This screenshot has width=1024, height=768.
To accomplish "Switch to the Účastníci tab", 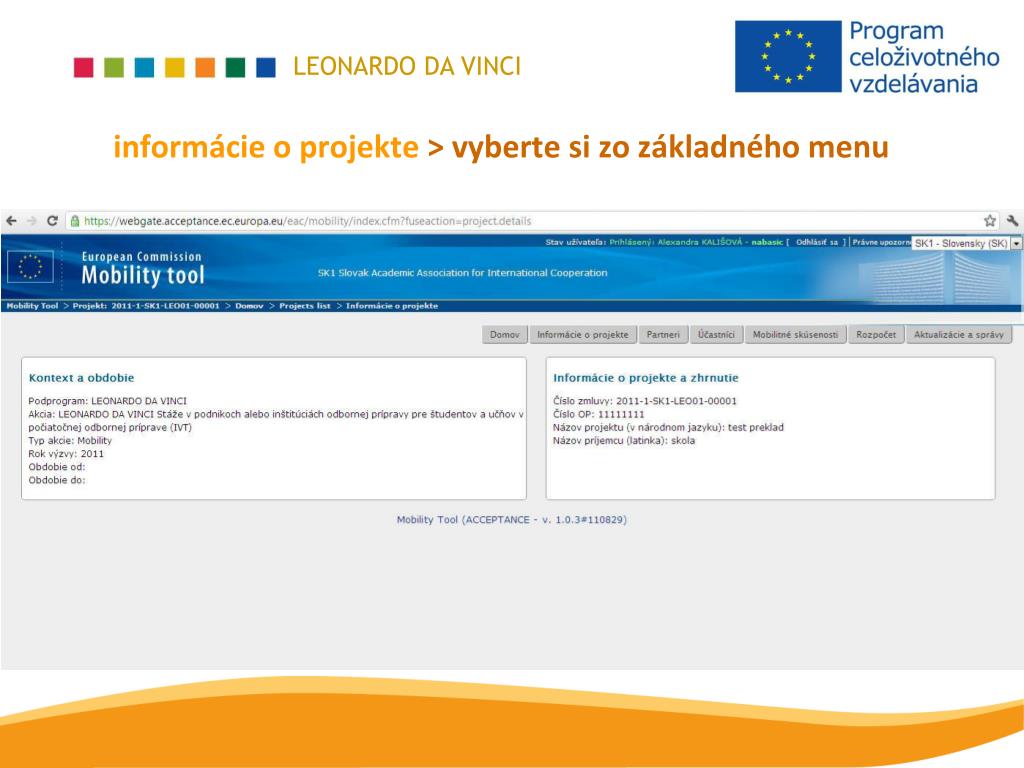I will click(716, 334).
